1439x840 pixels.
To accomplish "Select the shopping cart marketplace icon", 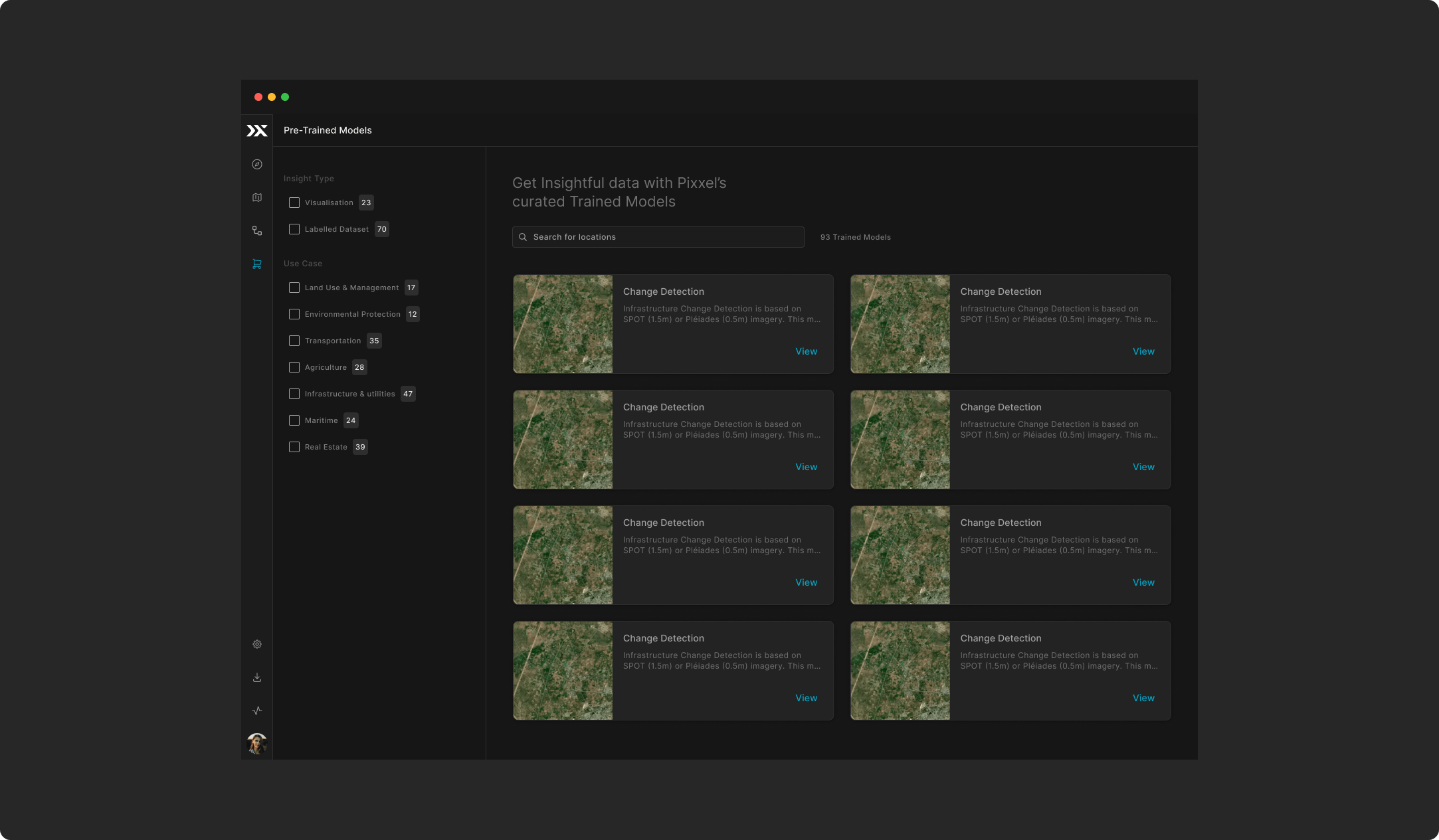I will 257,264.
